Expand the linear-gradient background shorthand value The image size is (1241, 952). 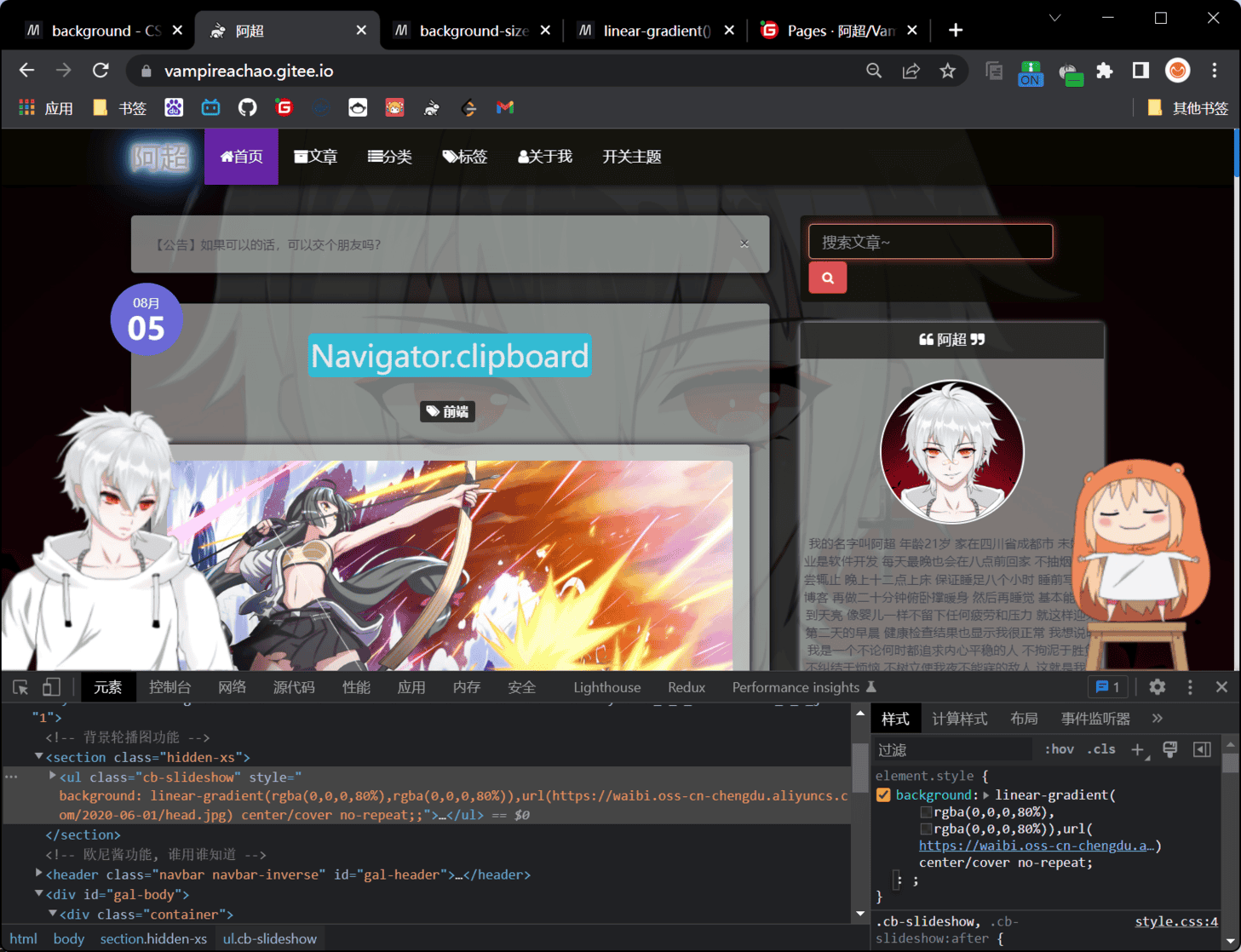coord(986,795)
